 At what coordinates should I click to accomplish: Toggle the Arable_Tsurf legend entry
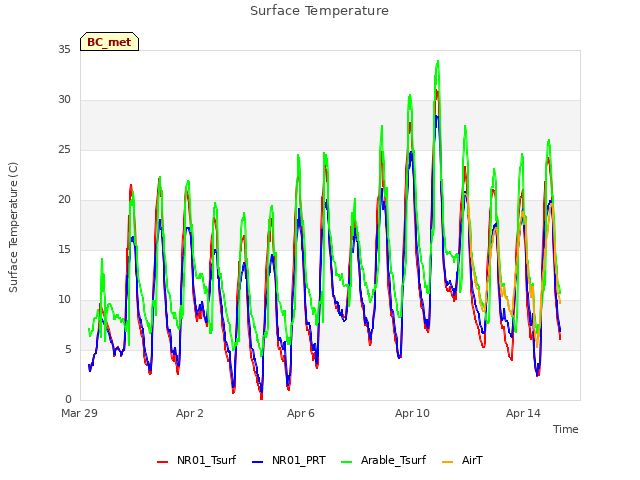tap(384, 460)
